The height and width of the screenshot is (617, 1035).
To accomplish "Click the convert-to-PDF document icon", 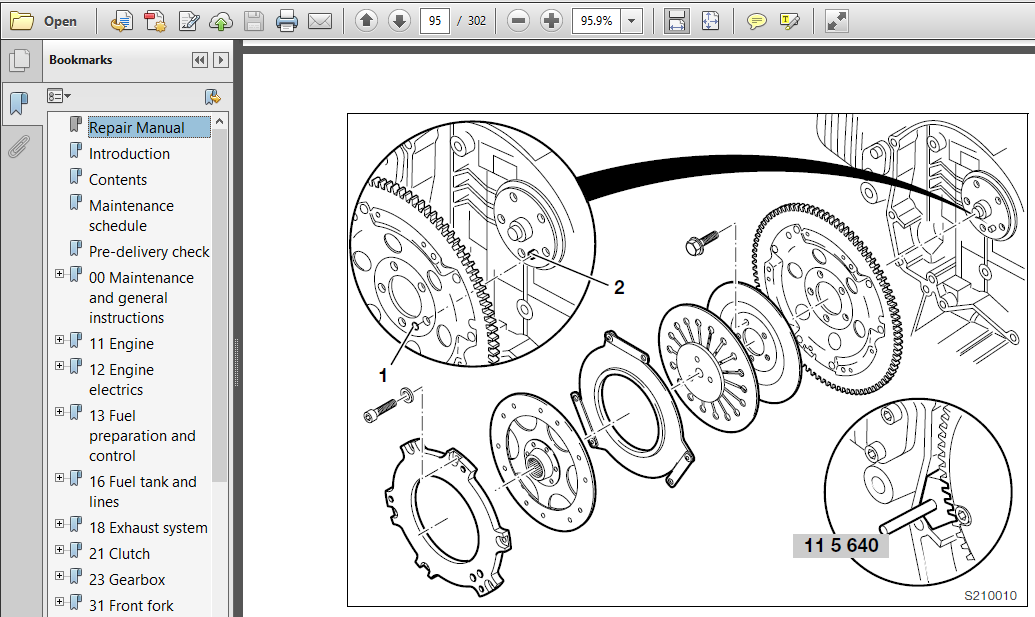I will (x=121, y=21).
